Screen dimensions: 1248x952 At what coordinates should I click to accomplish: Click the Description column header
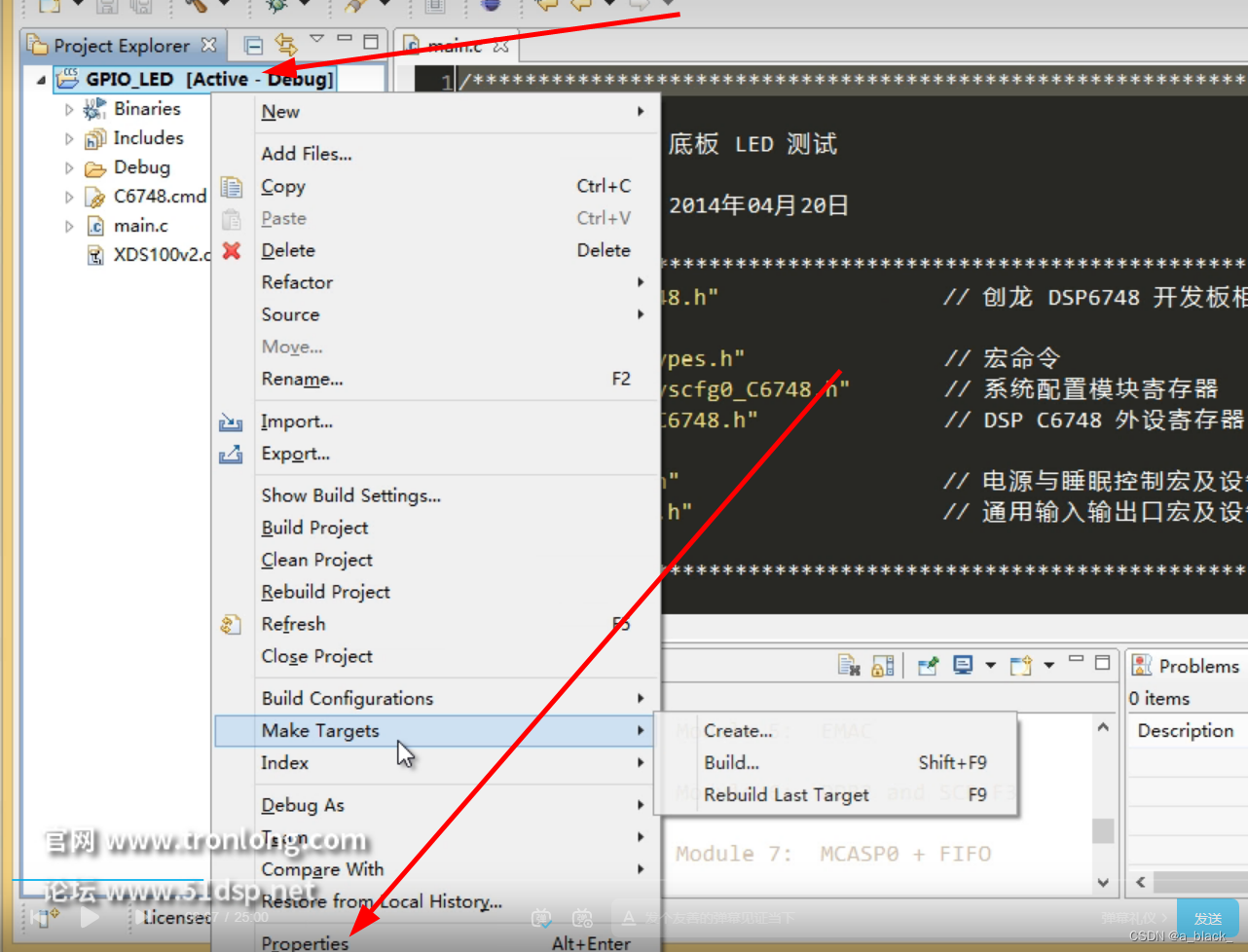click(1186, 731)
